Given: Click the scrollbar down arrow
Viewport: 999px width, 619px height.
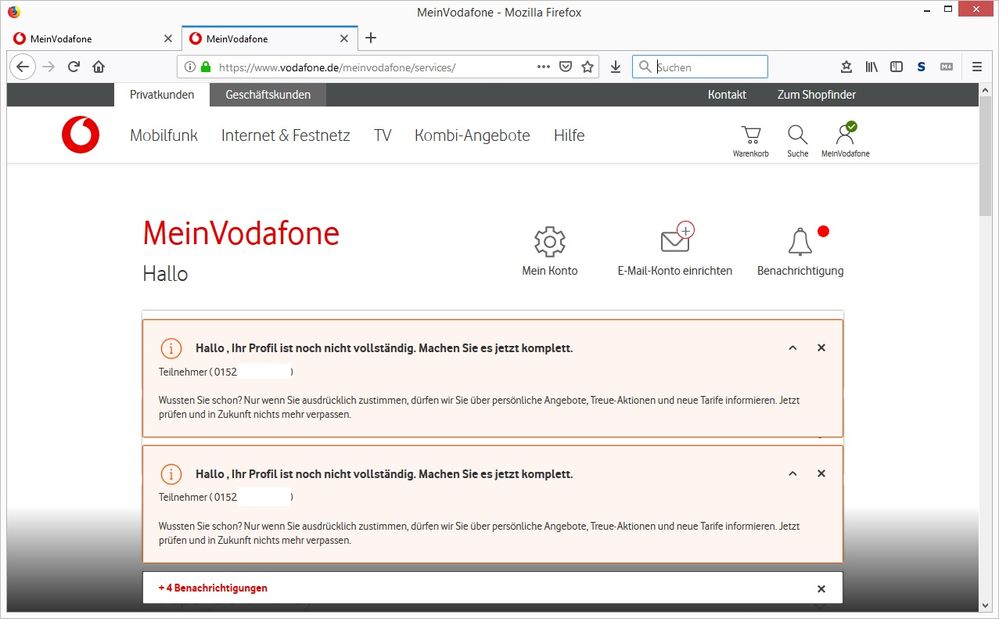Looking at the screenshot, I should coord(985,606).
